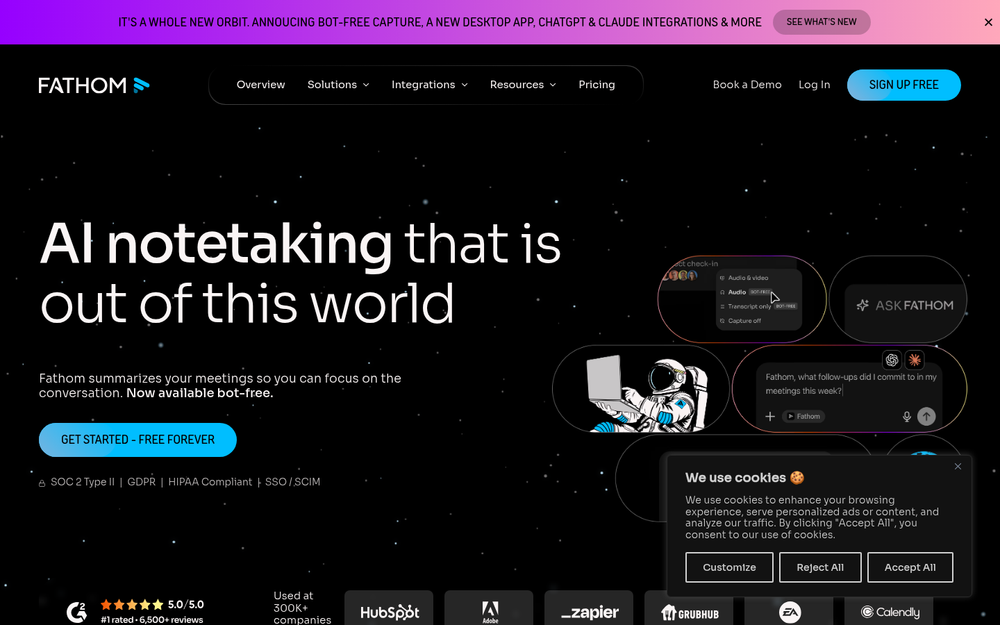Click the lock icon beside SOC 2 Type II
The width and height of the screenshot is (1000, 625).
(x=42, y=483)
